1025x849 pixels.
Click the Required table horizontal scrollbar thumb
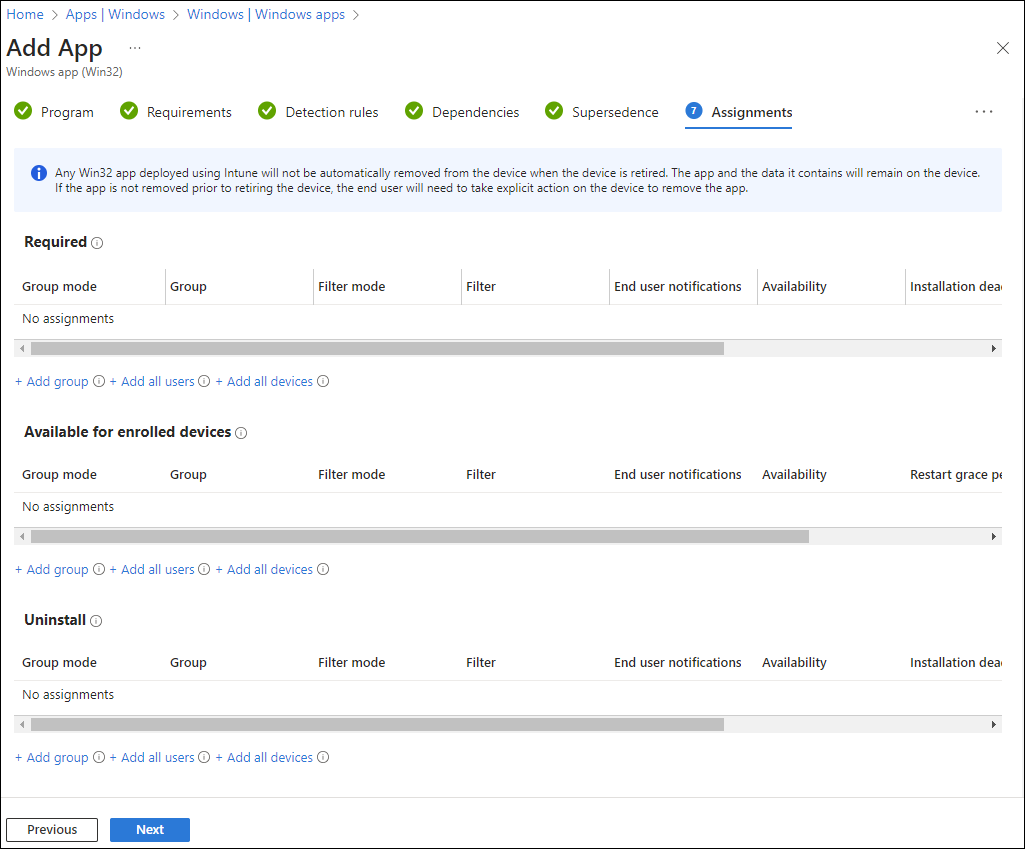pyautogui.click(x=377, y=348)
